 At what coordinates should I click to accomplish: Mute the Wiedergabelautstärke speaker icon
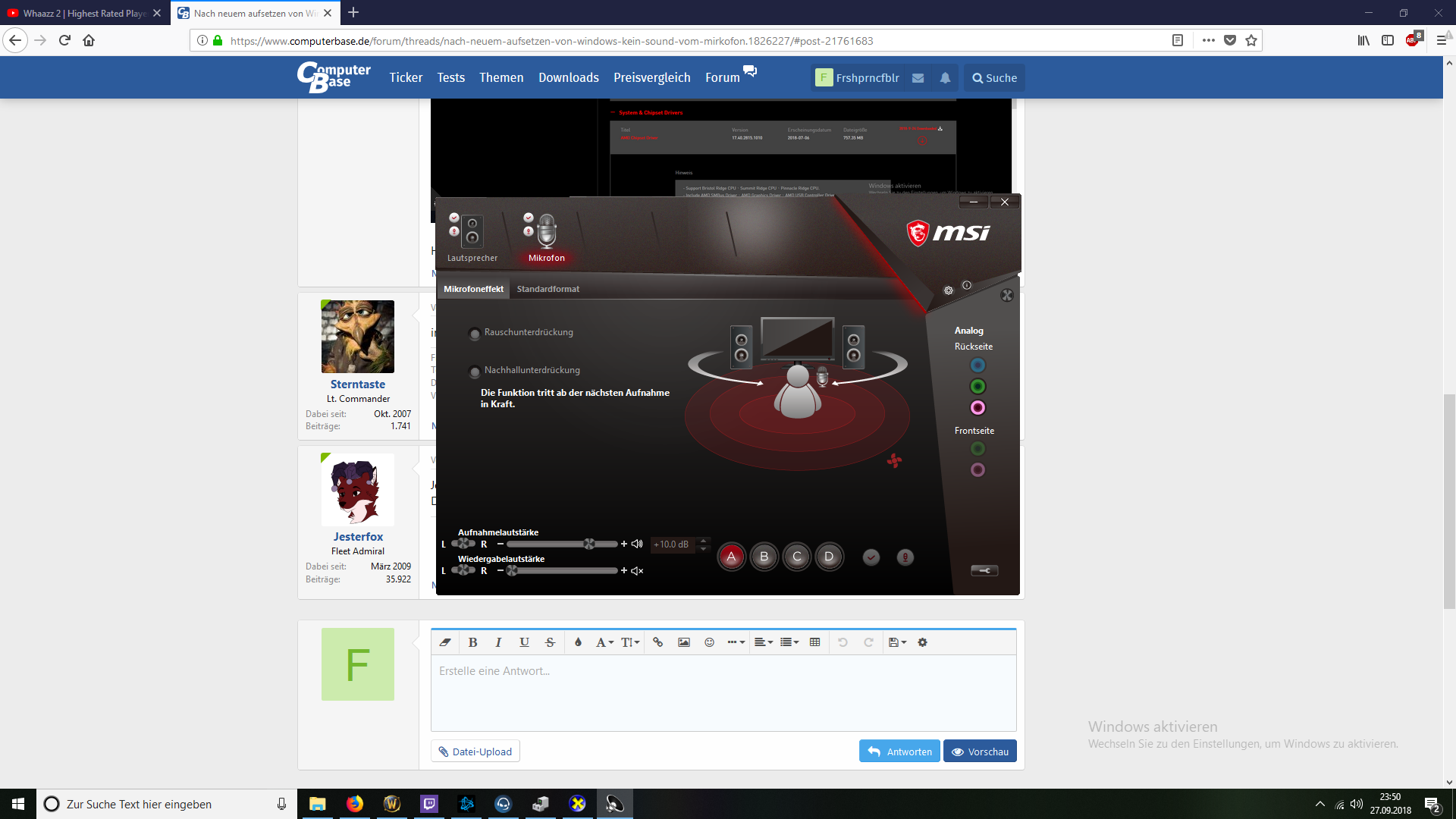pos(637,571)
